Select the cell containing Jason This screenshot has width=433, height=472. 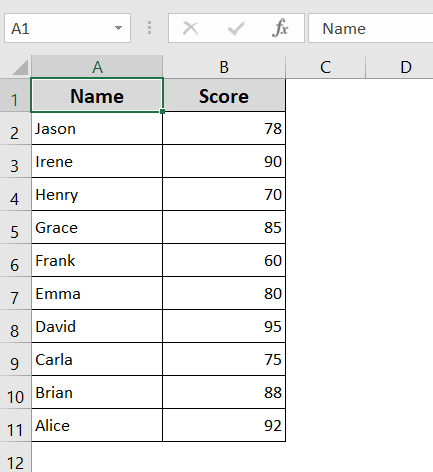(x=97, y=128)
